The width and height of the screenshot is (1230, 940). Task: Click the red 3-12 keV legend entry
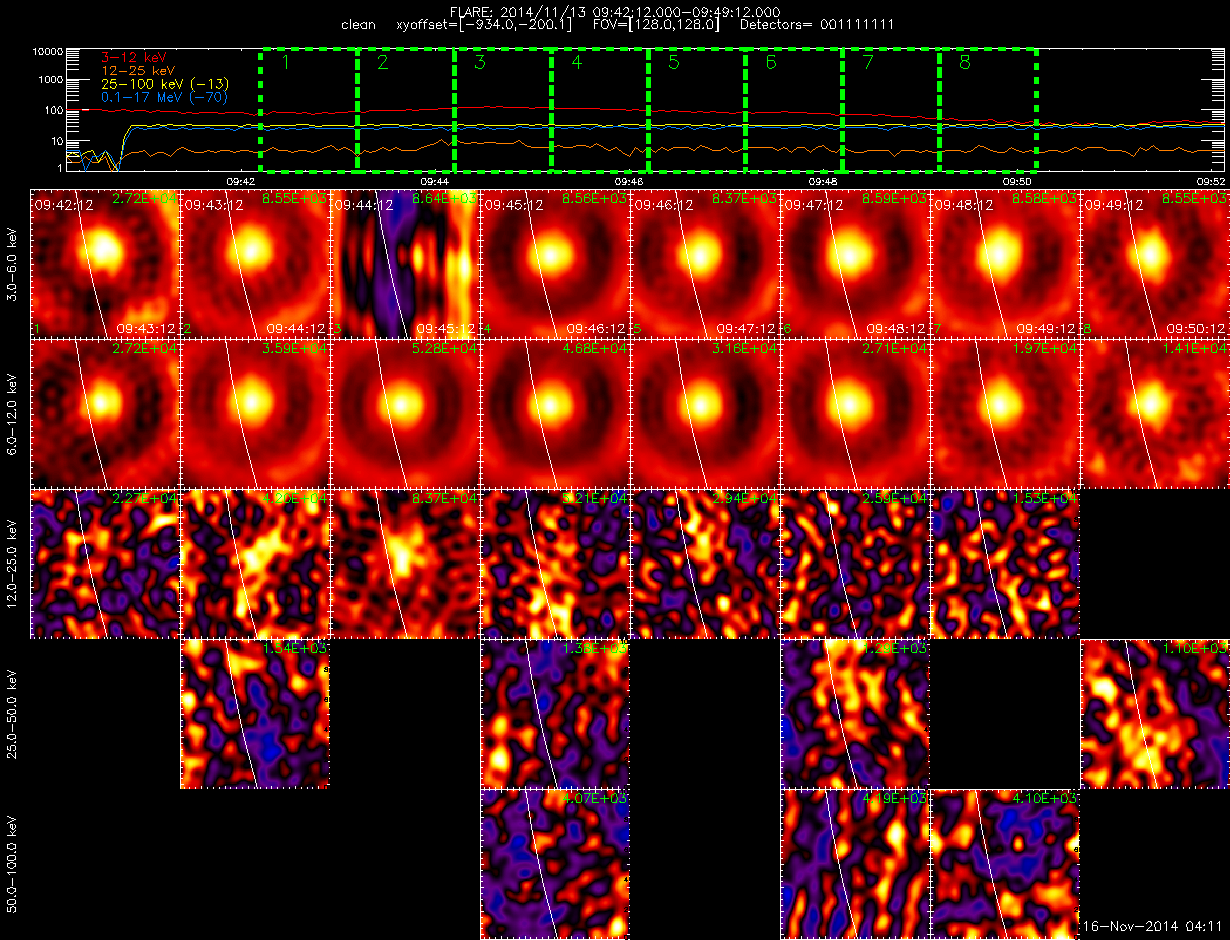point(134,59)
